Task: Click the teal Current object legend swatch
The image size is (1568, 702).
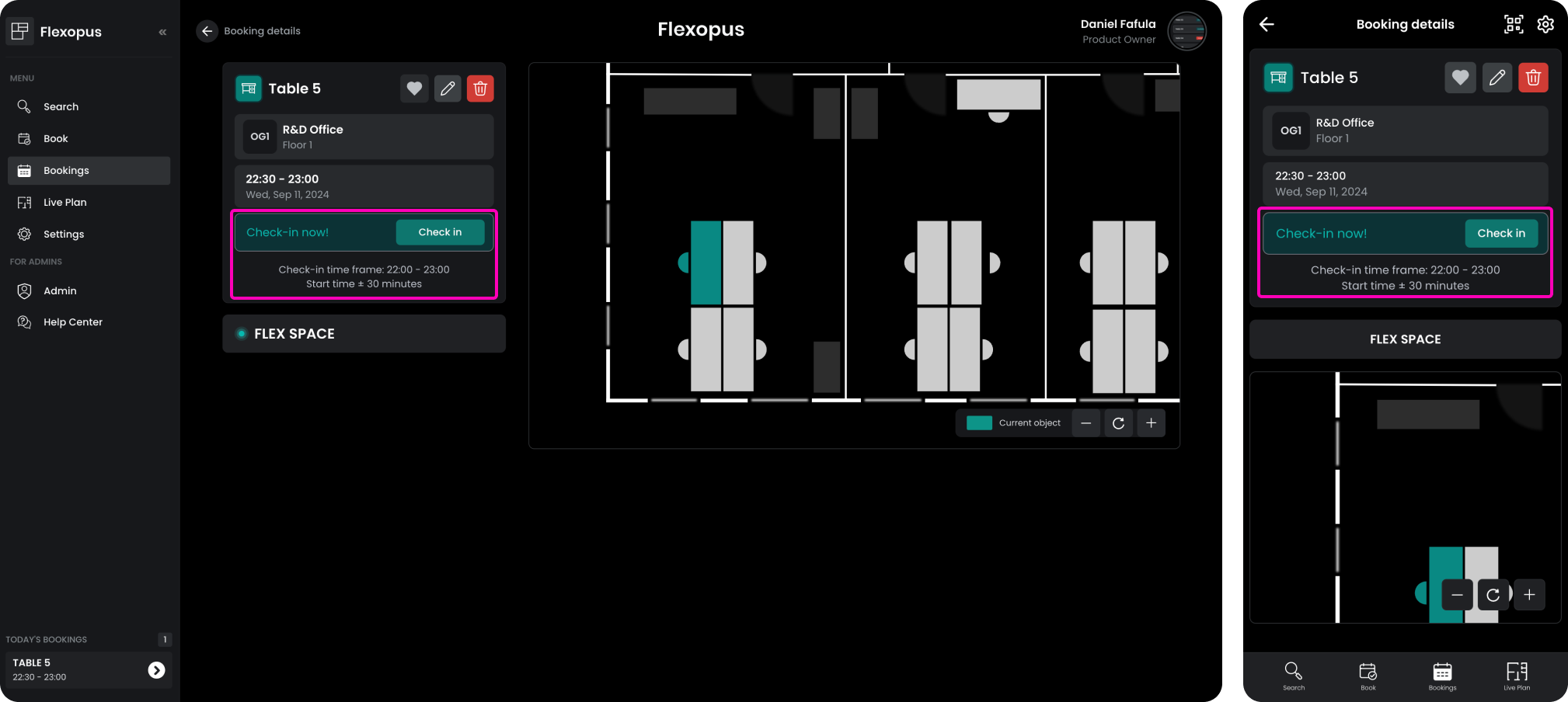Action: point(979,423)
